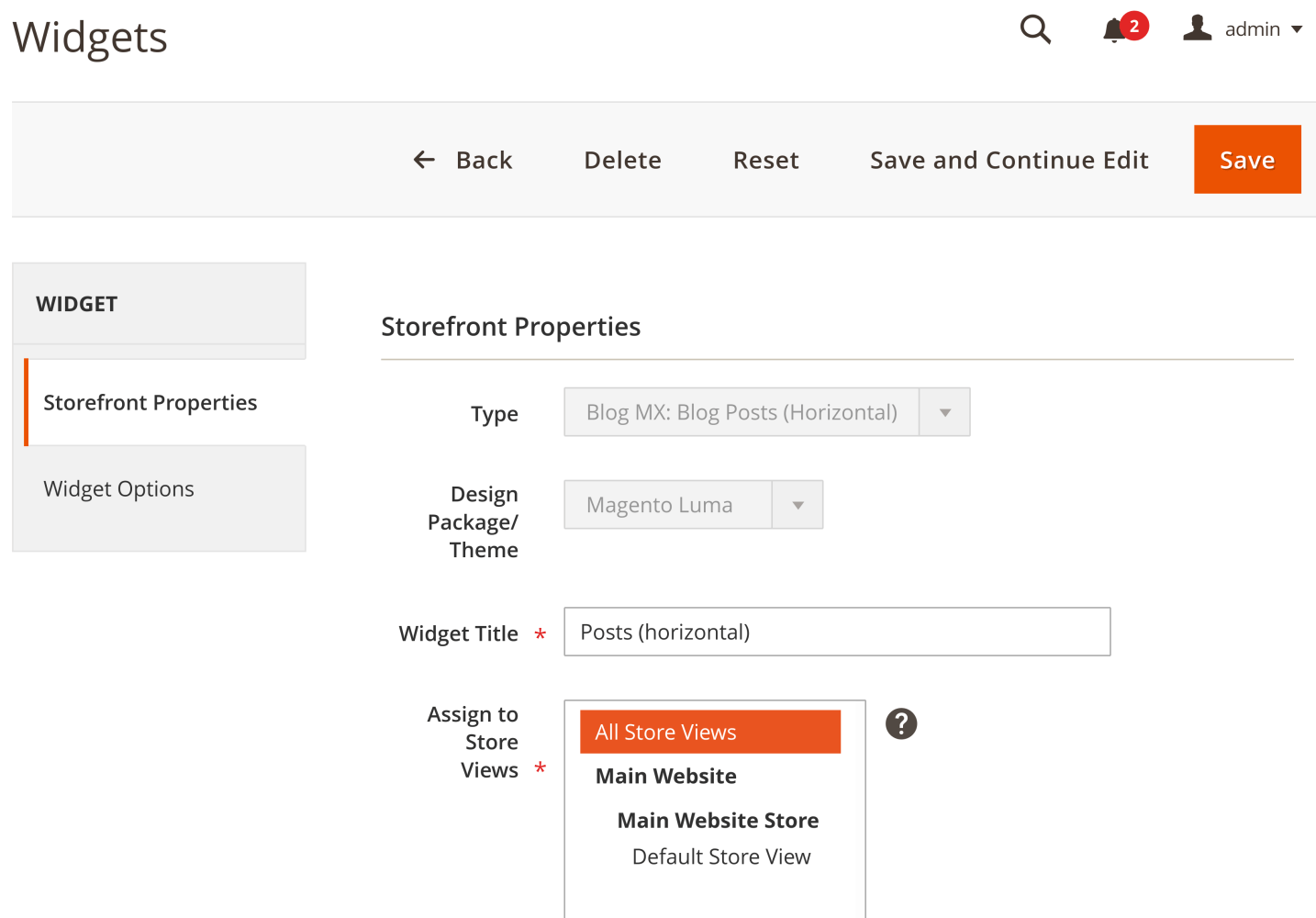This screenshot has width=1316, height=918.
Task: Go back using the Back button
Action: pyautogui.click(x=463, y=160)
